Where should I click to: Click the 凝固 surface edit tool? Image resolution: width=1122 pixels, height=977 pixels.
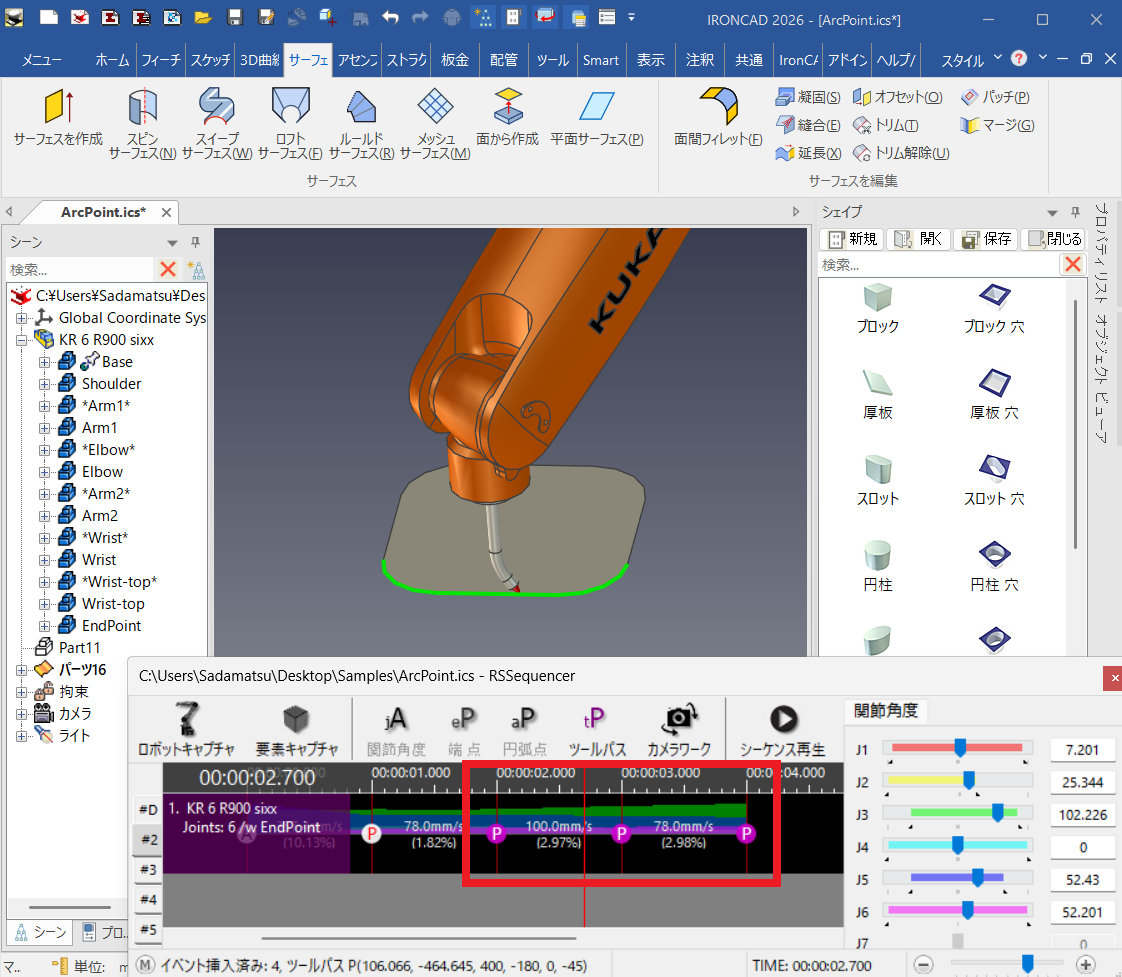point(809,97)
